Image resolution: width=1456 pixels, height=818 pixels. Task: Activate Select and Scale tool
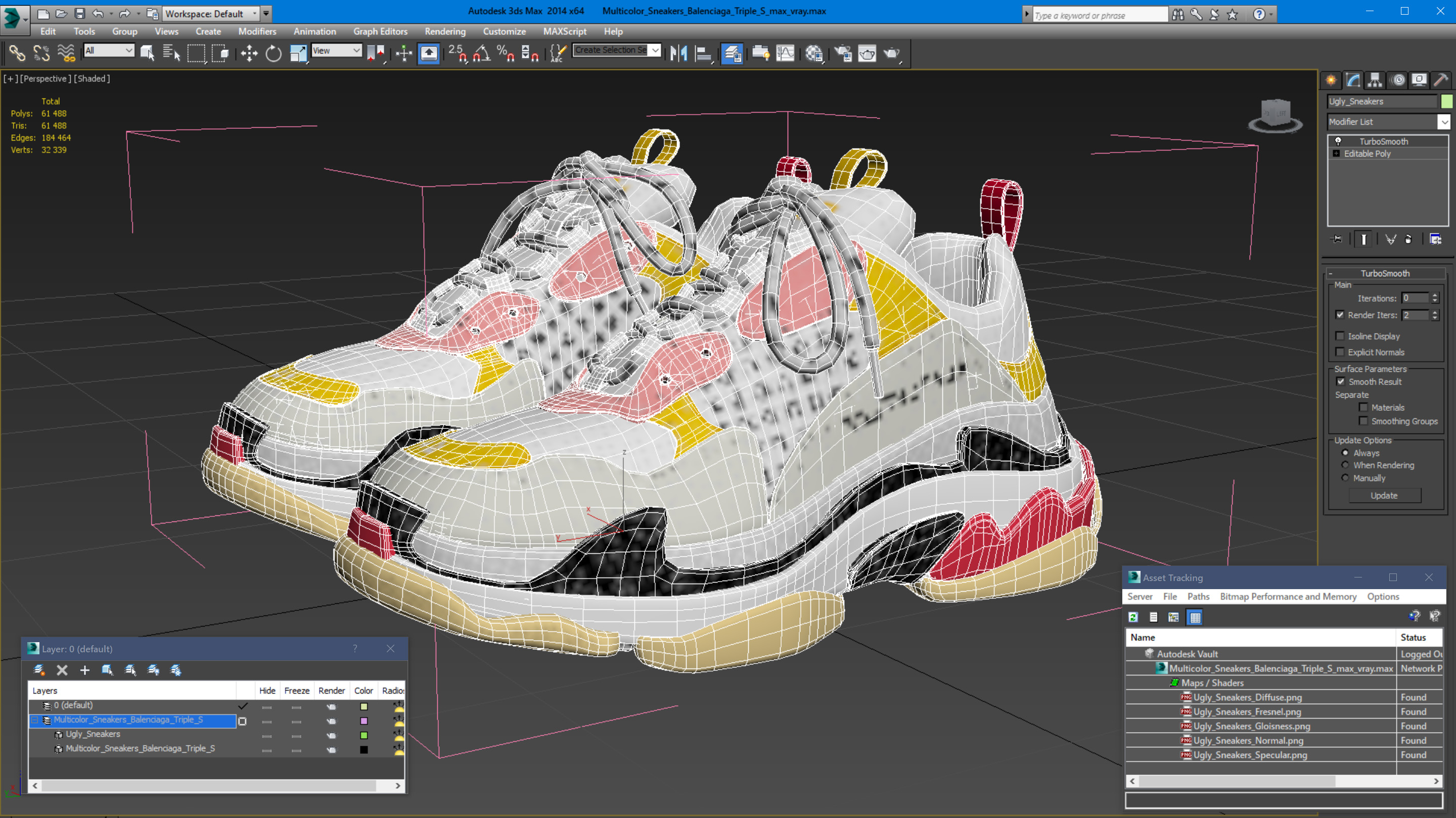click(298, 53)
